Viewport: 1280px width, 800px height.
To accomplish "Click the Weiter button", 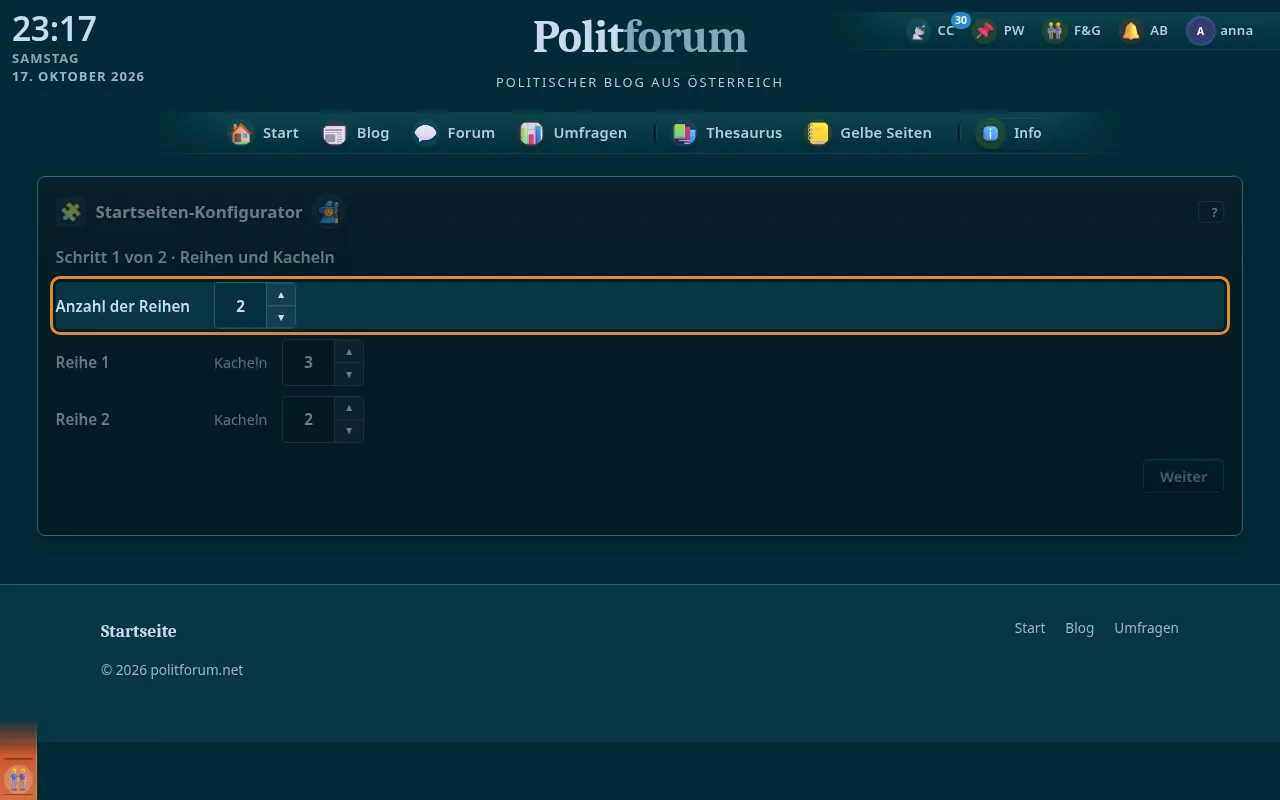I will click(1183, 477).
